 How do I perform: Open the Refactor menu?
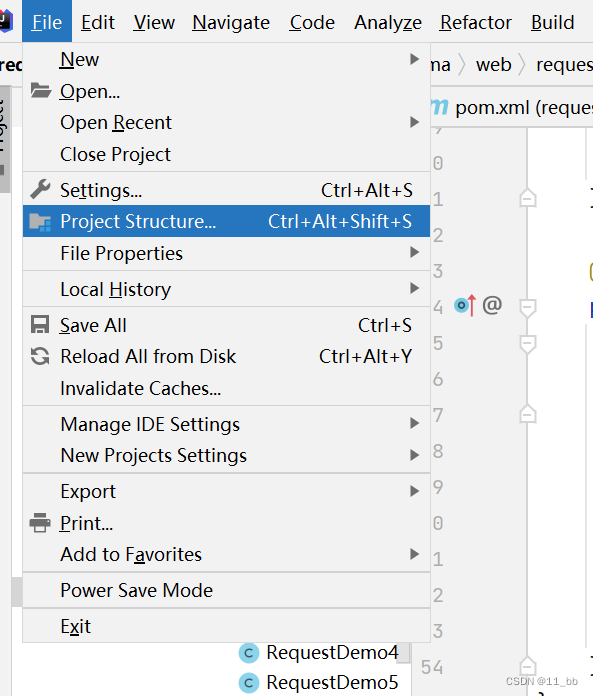[x=475, y=22]
